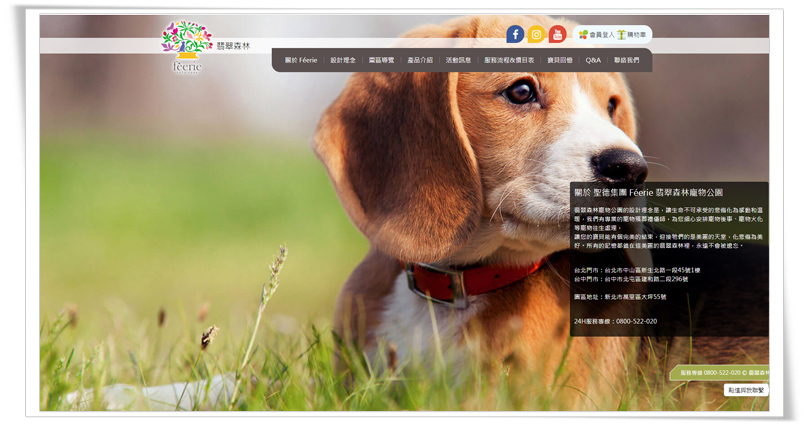The height and width of the screenshot is (428, 810).
Task: Select 設計理念 in the navigation bar
Action: [342, 60]
